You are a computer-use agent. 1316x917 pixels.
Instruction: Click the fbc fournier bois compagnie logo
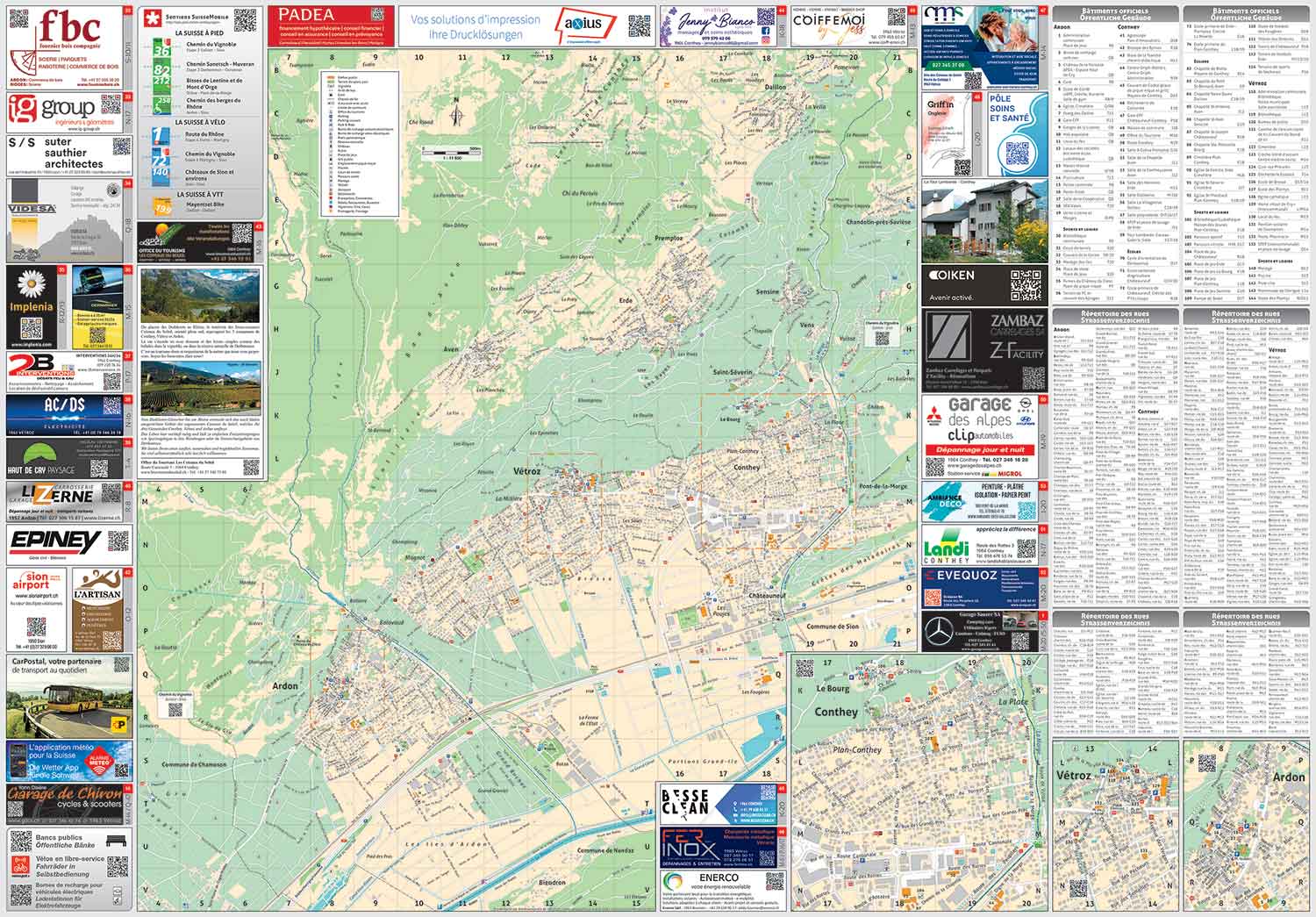coord(68,32)
